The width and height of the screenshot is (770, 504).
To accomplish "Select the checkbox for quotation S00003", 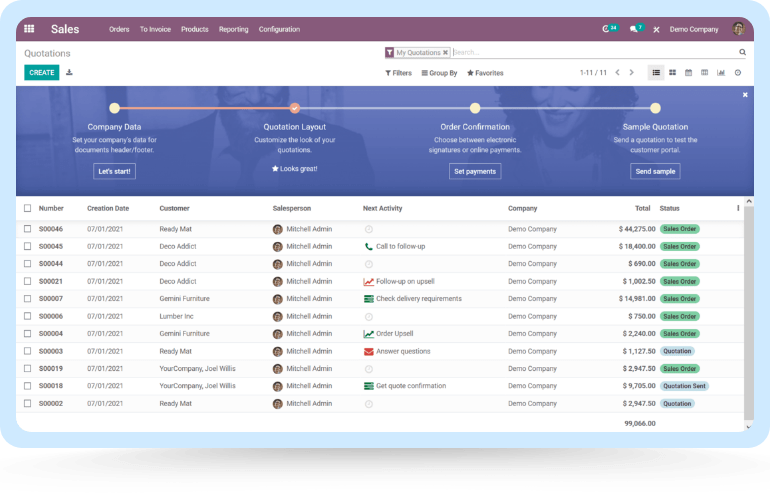I will pyautogui.click(x=28, y=351).
